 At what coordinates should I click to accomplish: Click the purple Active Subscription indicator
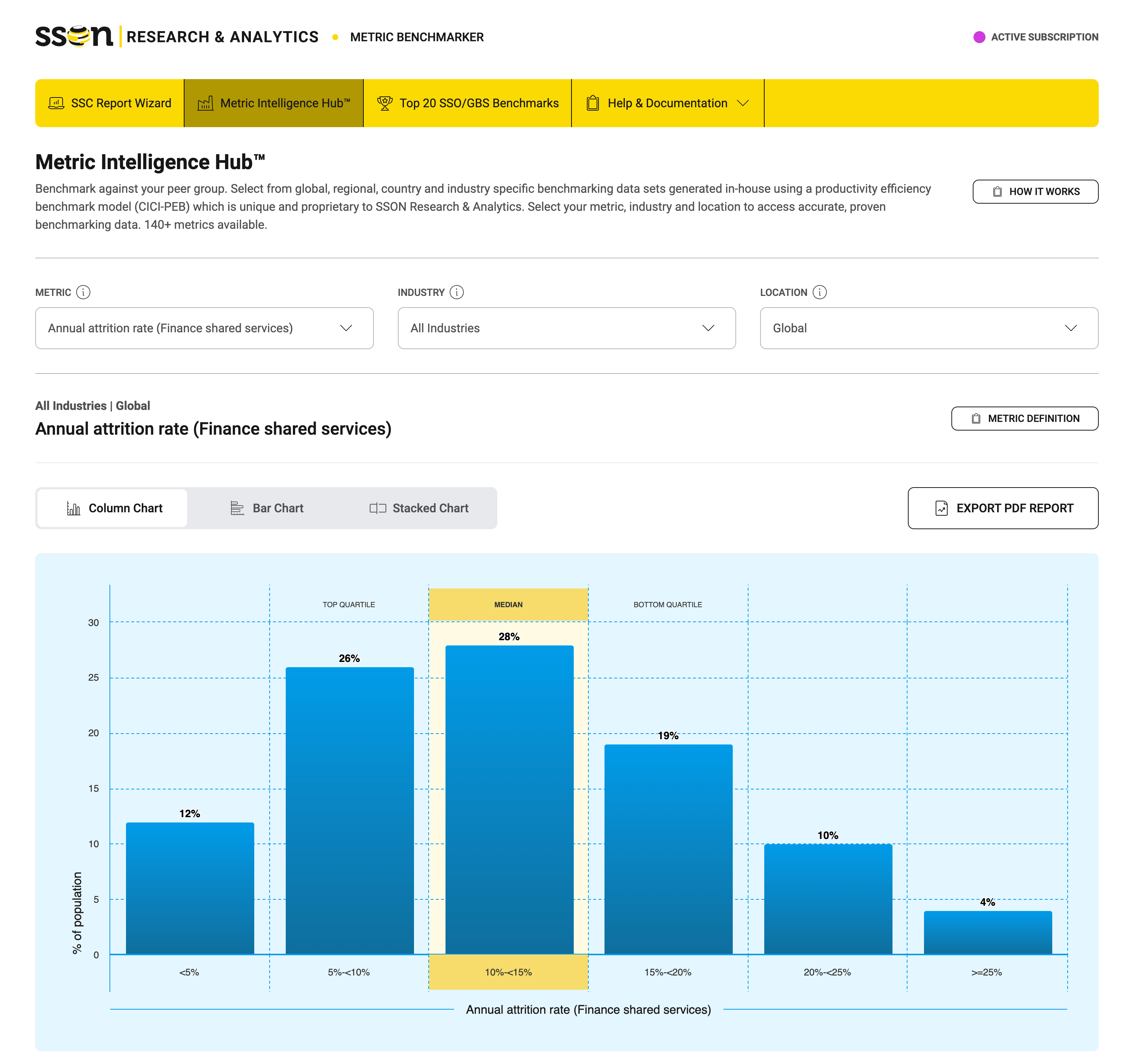[x=979, y=37]
